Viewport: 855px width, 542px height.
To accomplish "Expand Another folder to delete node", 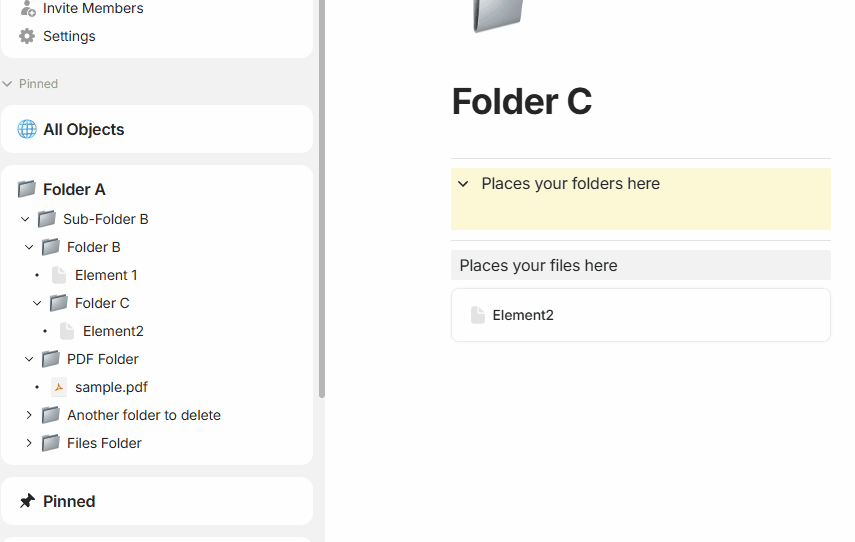I will [x=29, y=415].
